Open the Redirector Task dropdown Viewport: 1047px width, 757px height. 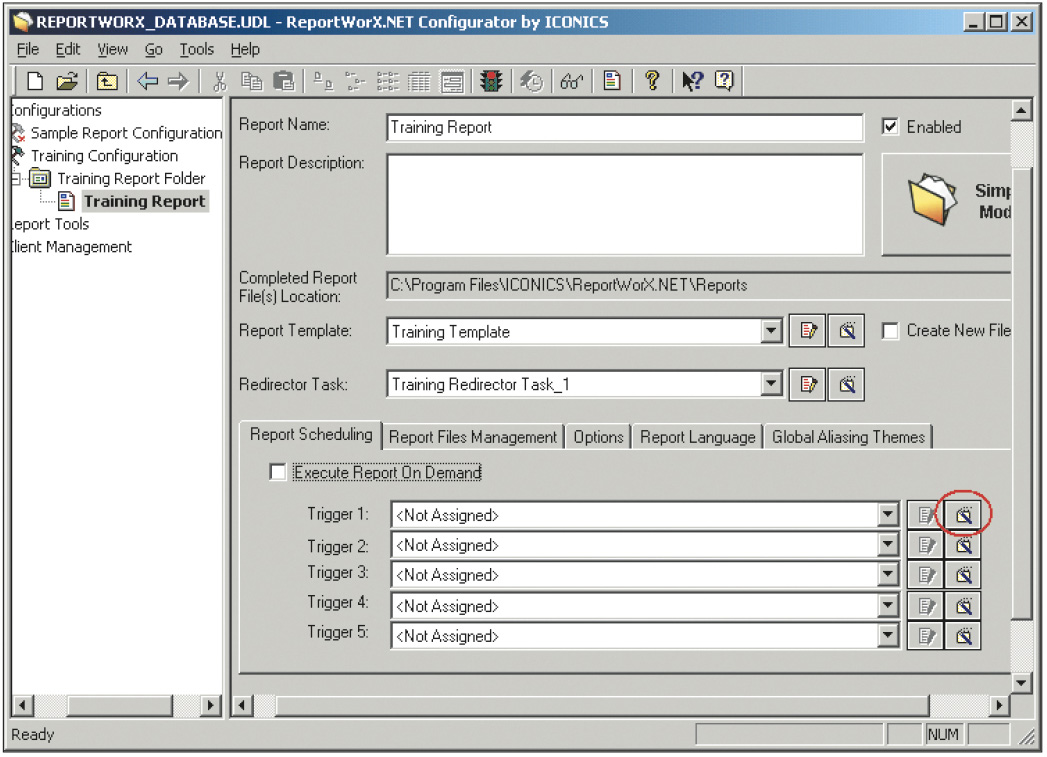[771, 384]
